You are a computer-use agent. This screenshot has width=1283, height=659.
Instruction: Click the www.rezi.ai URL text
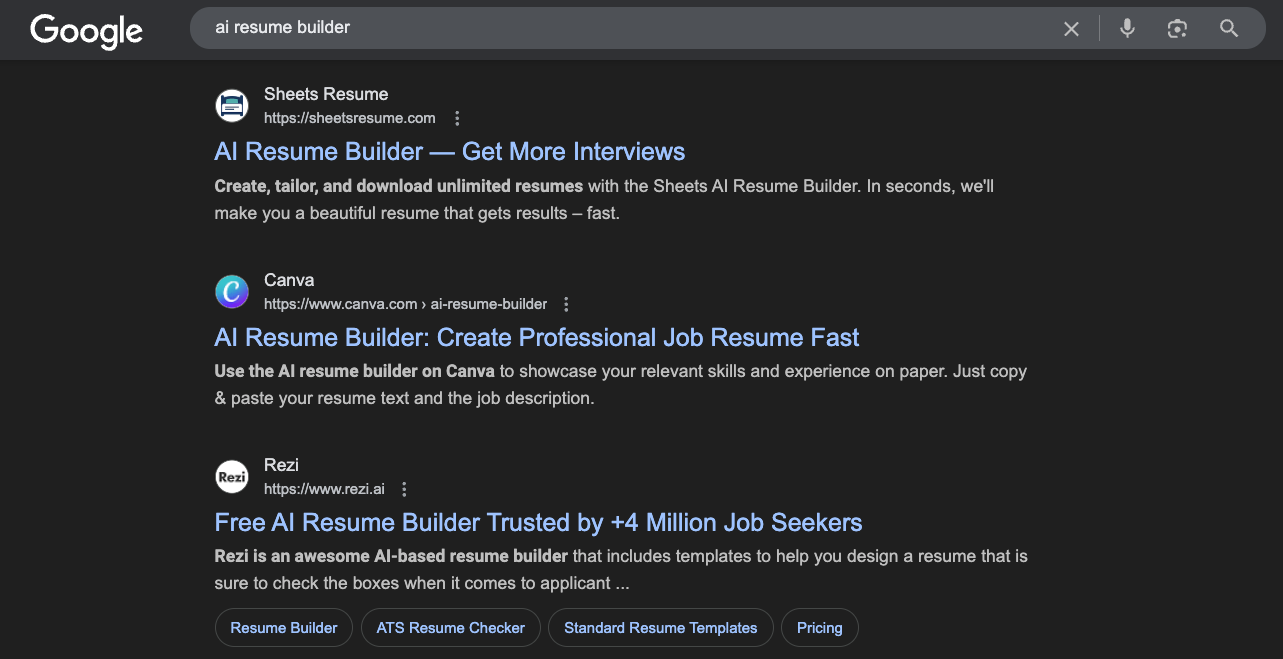tap(324, 489)
